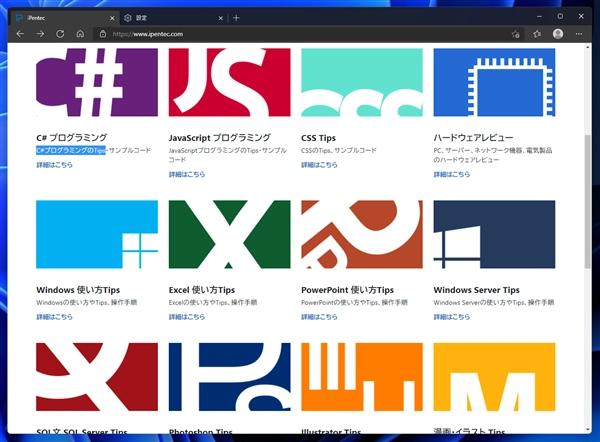Click the page vertical scrollbar thumb
Screen dimensions: 600x442
587,202
